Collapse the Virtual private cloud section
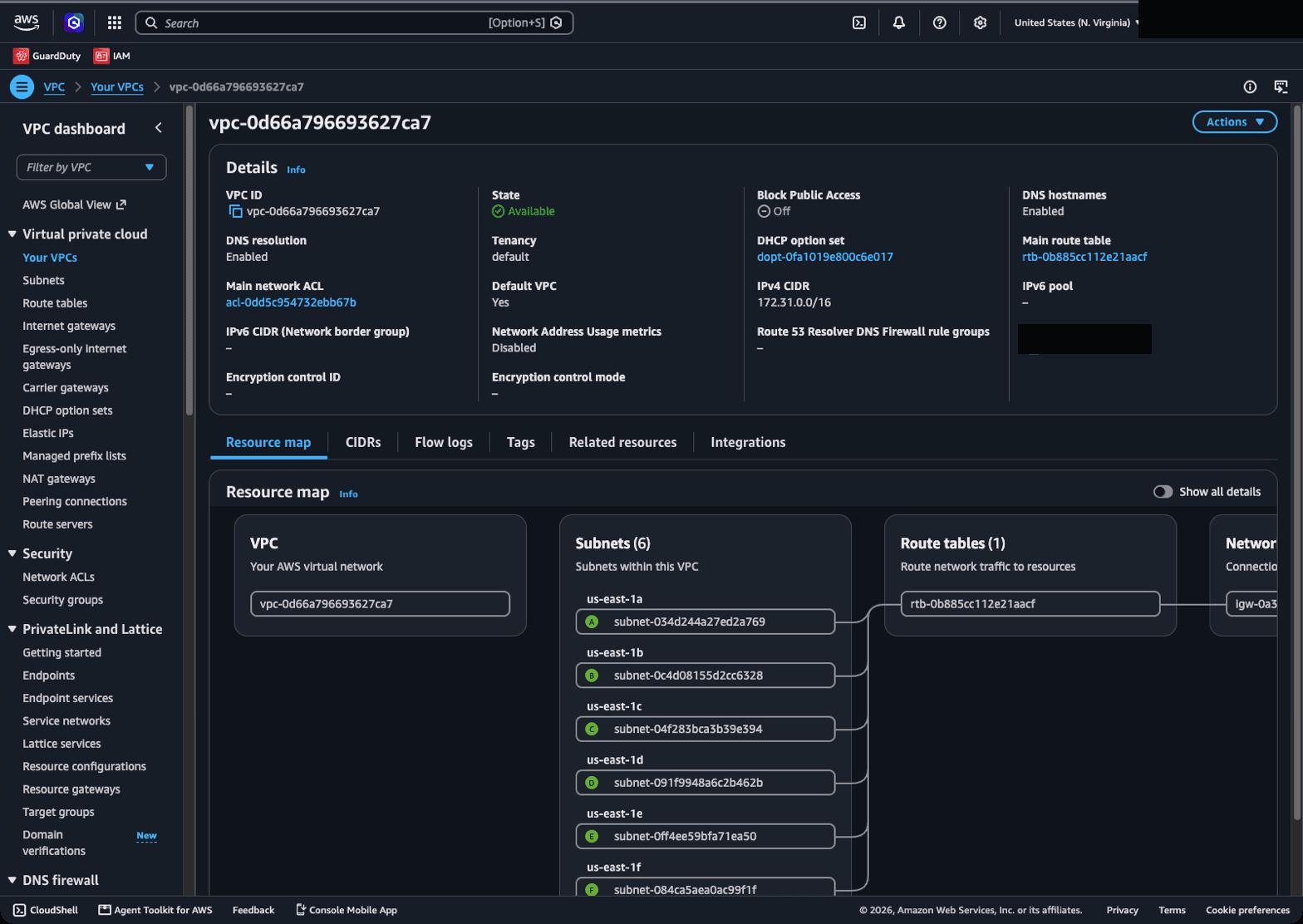Viewport: 1303px width, 924px height. point(12,234)
